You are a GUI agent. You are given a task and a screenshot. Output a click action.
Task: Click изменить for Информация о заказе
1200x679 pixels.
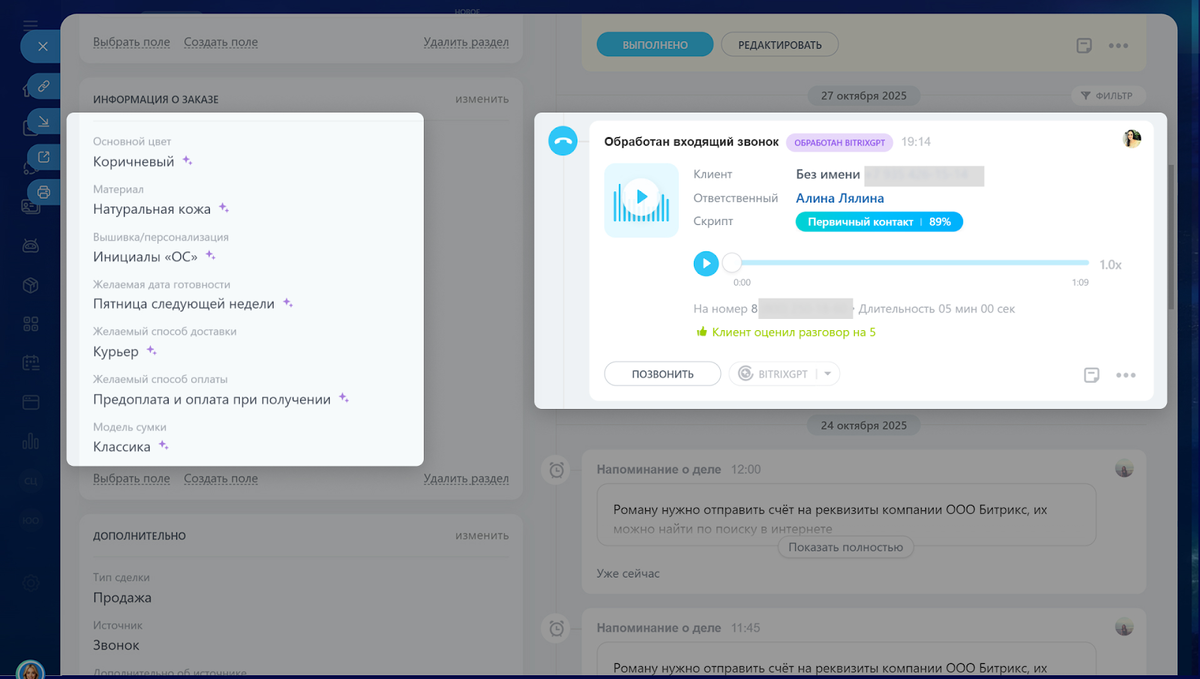[482, 99]
